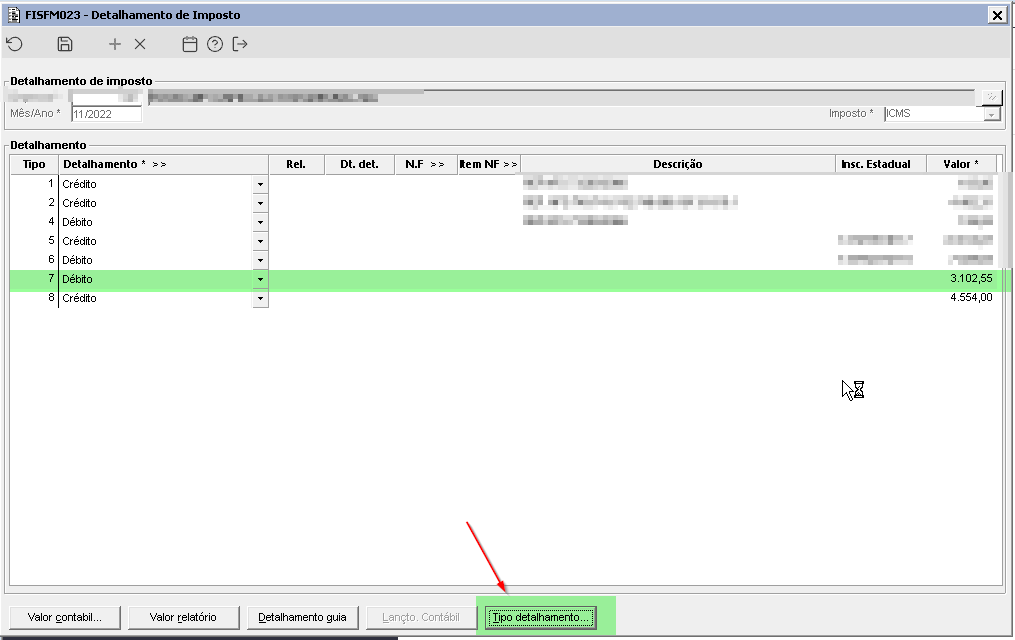This screenshot has width=1015, height=640.
Task: Click the Valor column header
Action: [x=961, y=164]
